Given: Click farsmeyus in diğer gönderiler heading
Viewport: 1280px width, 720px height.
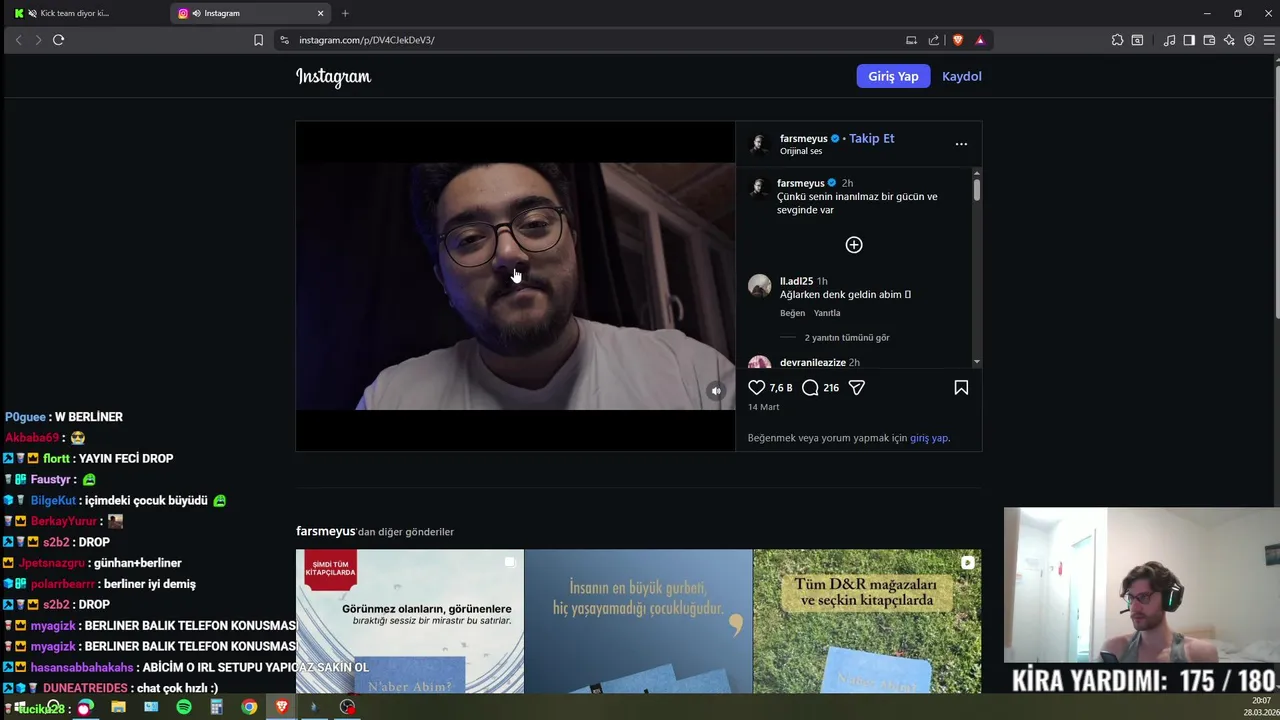Looking at the screenshot, I should click(325, 531).
